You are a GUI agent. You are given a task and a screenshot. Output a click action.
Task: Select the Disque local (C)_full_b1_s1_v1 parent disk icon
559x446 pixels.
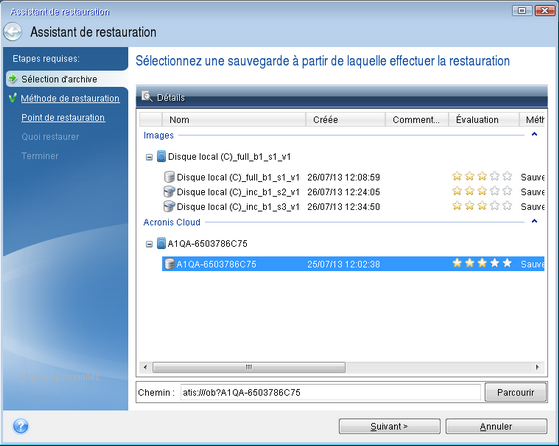point(161,156)
